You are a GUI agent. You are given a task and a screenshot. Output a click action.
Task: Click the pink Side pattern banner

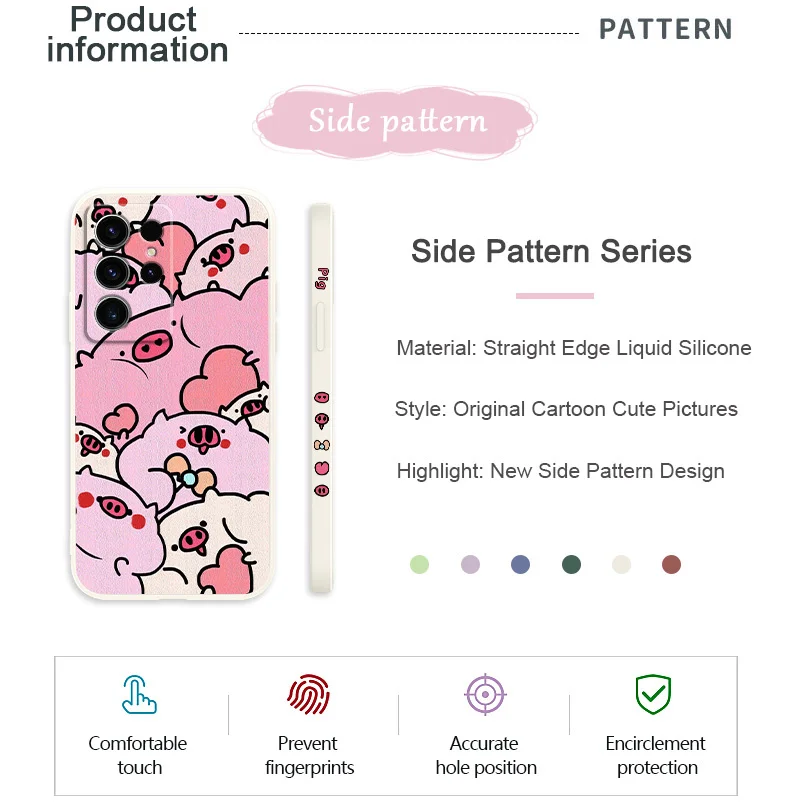396,122
